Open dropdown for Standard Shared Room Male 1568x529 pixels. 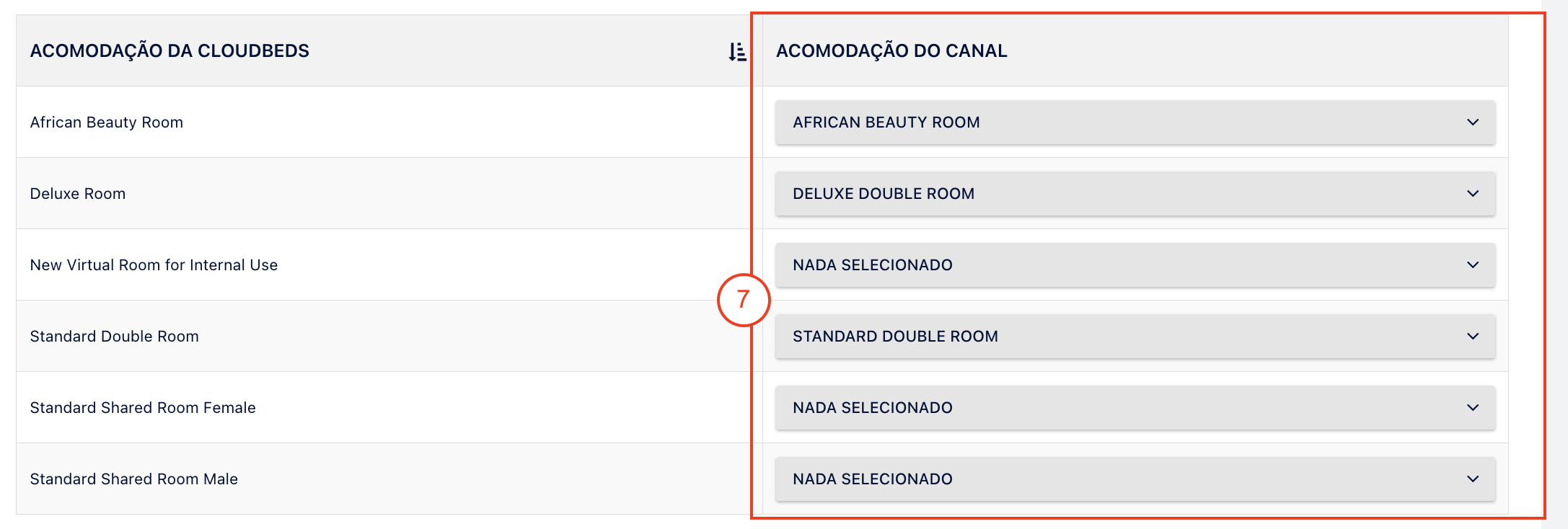point(1135,479)
